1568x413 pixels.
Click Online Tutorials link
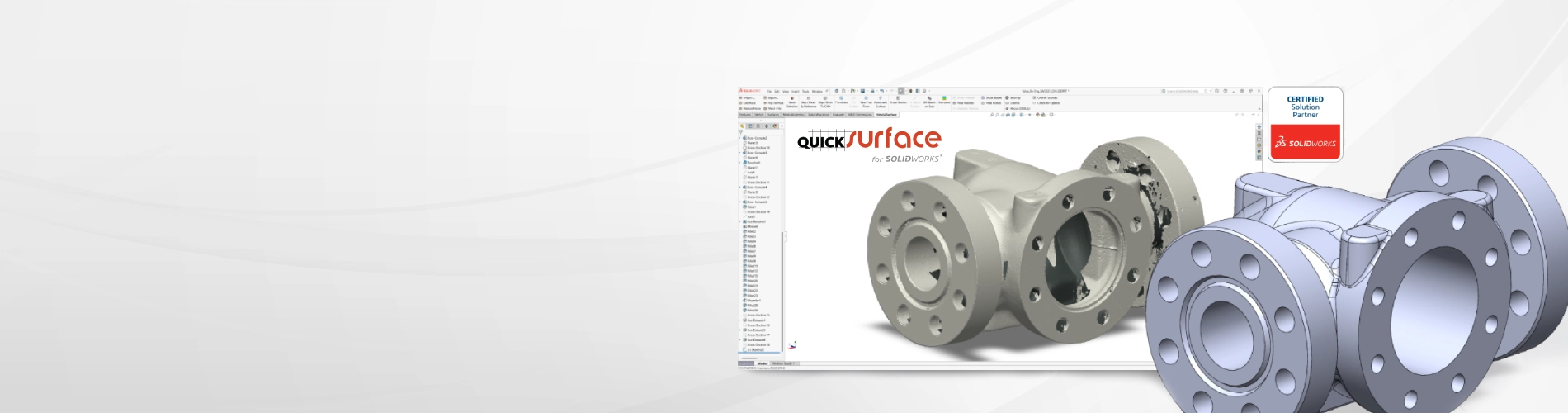point(1045,97)
